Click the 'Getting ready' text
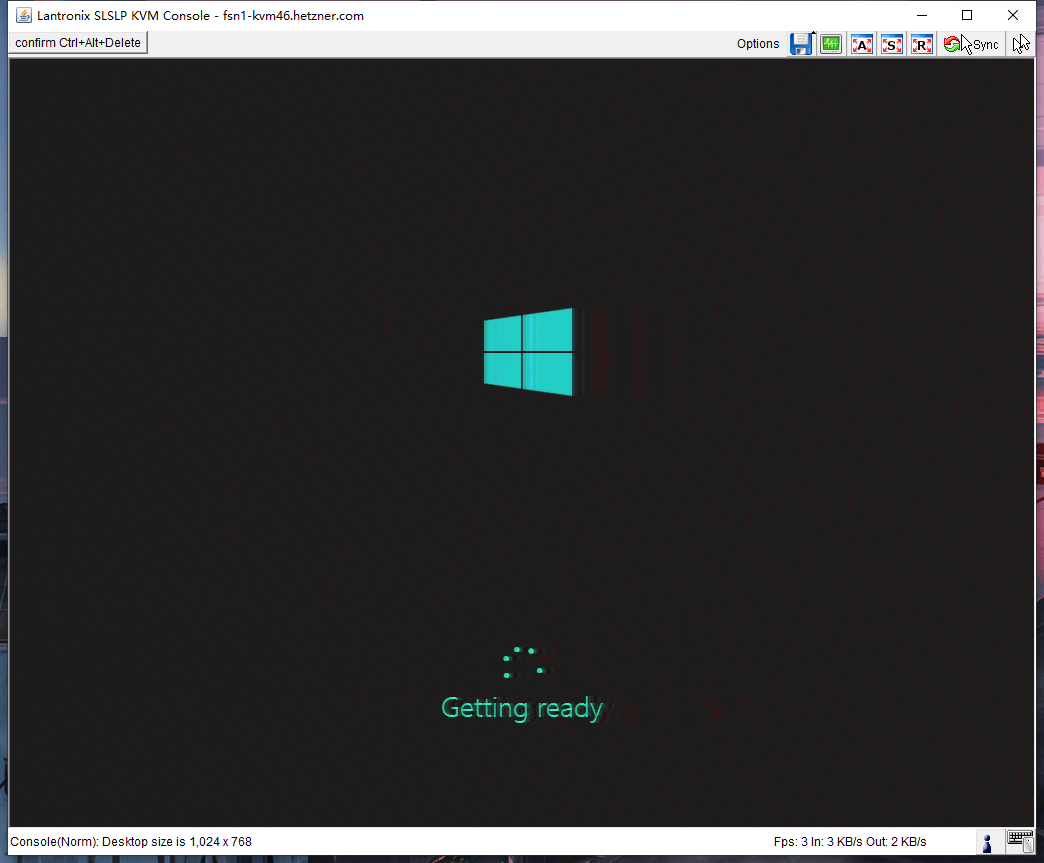 pos(522,708)
